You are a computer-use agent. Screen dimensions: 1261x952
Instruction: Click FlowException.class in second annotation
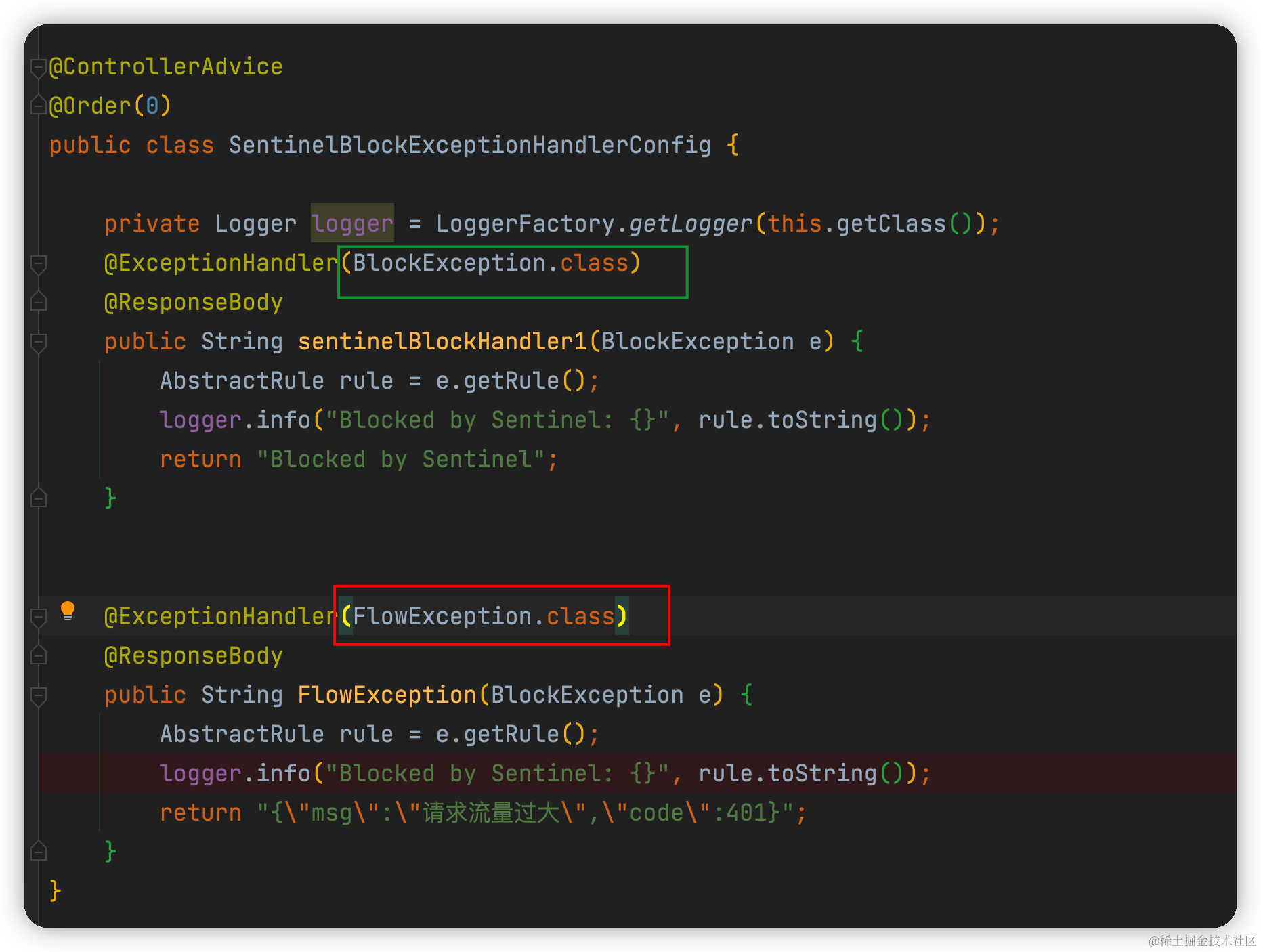tap(484, 616)
